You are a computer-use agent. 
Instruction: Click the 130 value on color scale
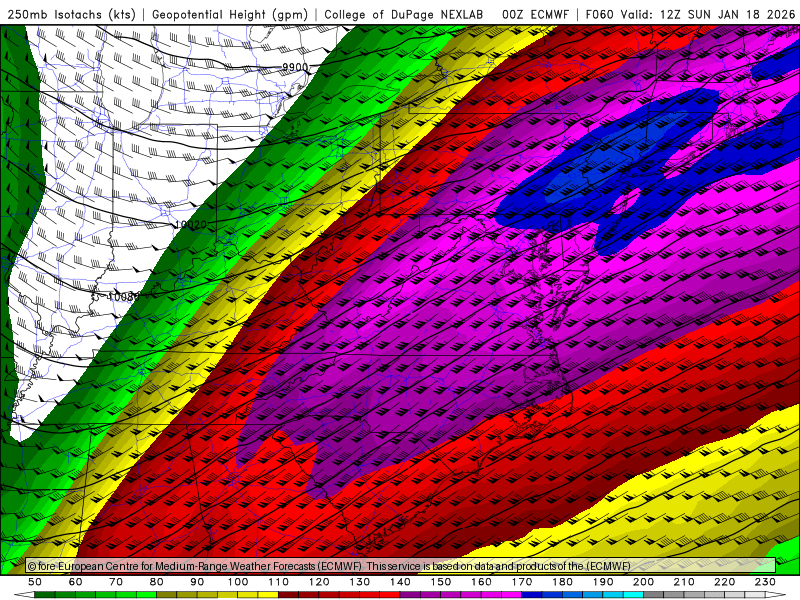tap(360, 582)
